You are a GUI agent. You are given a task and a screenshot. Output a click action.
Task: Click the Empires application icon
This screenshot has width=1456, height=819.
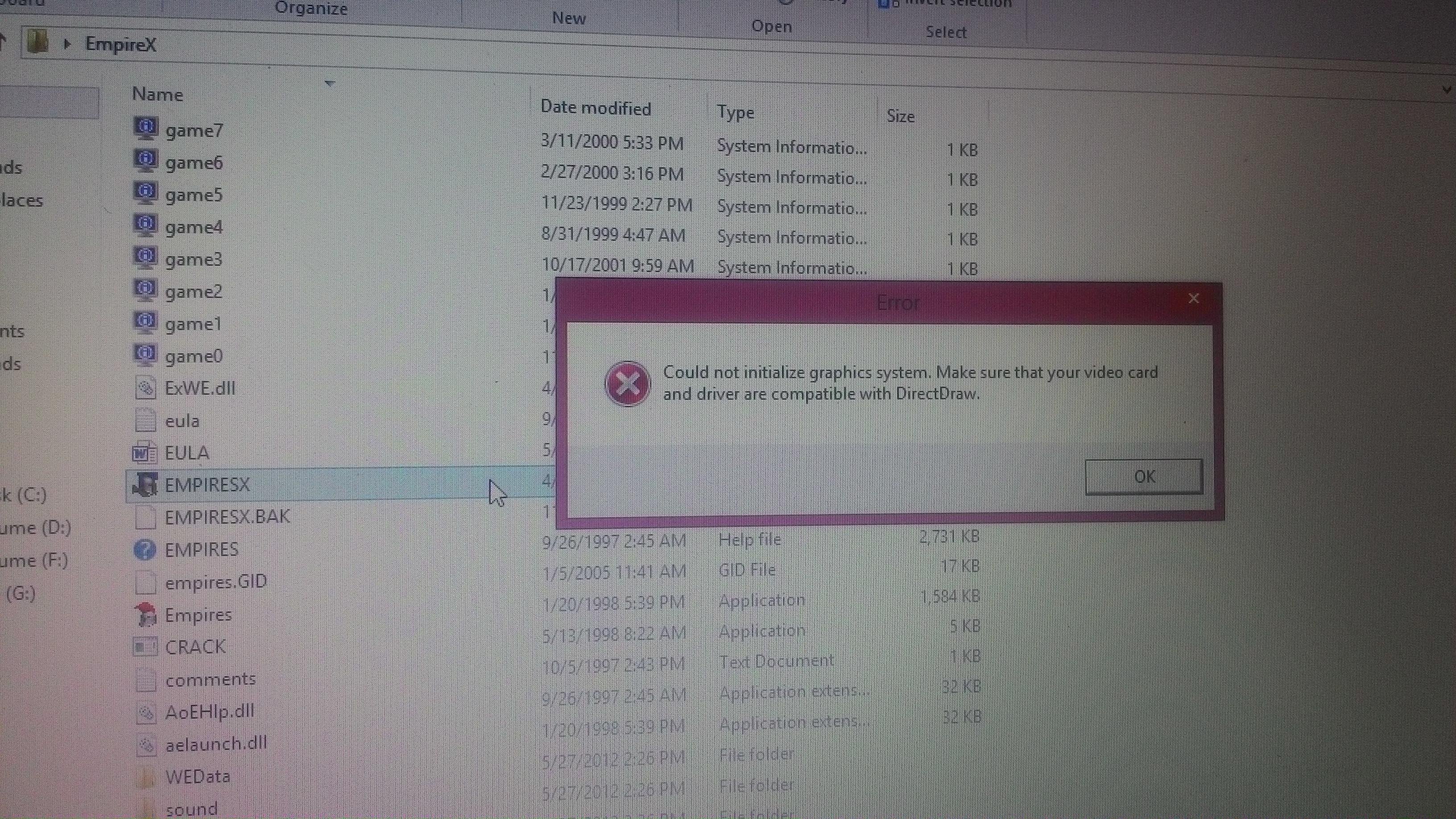coord(146,614)
